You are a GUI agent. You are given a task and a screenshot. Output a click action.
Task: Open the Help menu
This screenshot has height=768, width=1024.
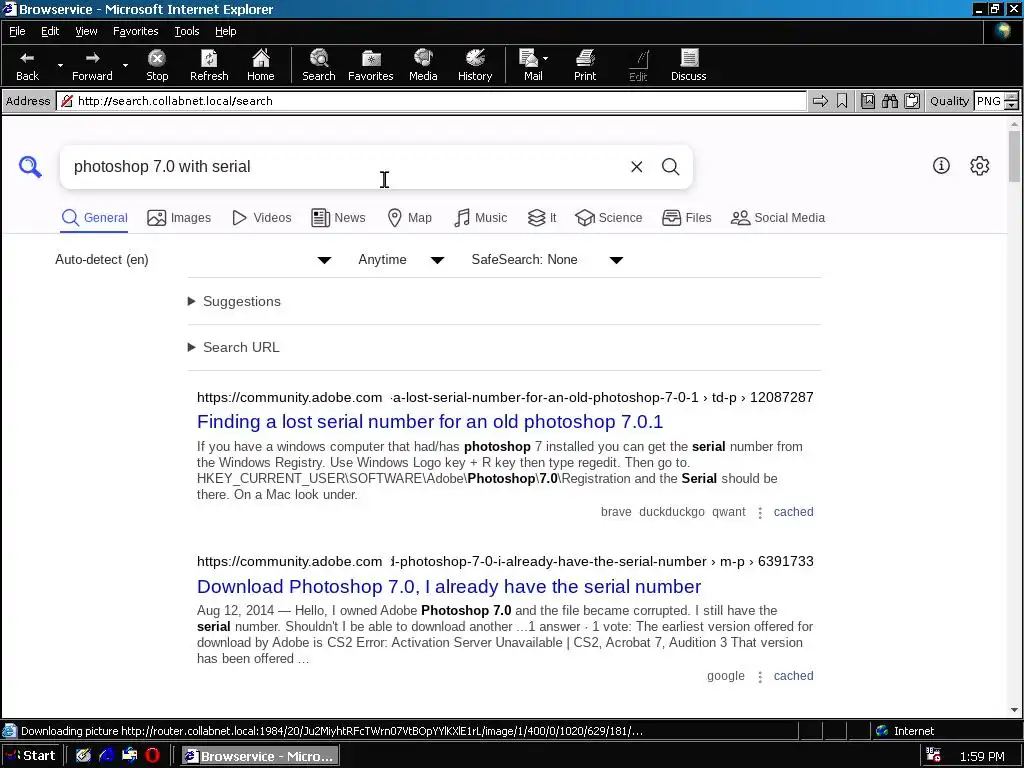pos(225,31)
